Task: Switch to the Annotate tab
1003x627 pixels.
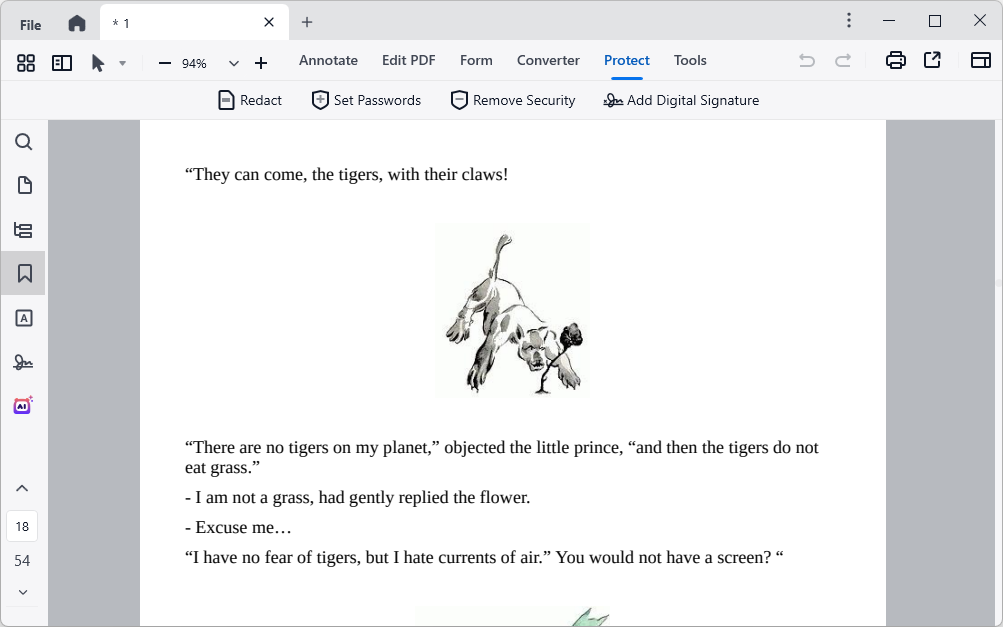Action: pyautogui.click(x=328, y=61)
